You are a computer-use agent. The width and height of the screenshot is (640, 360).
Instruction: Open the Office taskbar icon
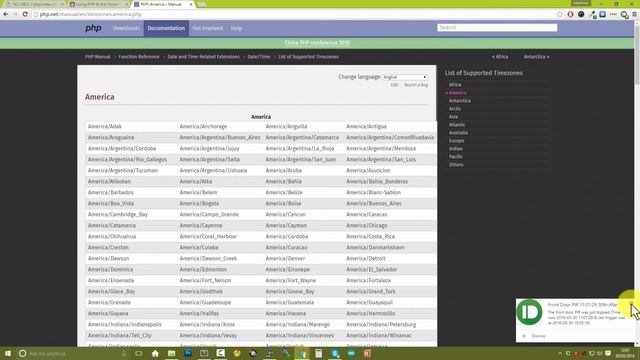(367, 353)
